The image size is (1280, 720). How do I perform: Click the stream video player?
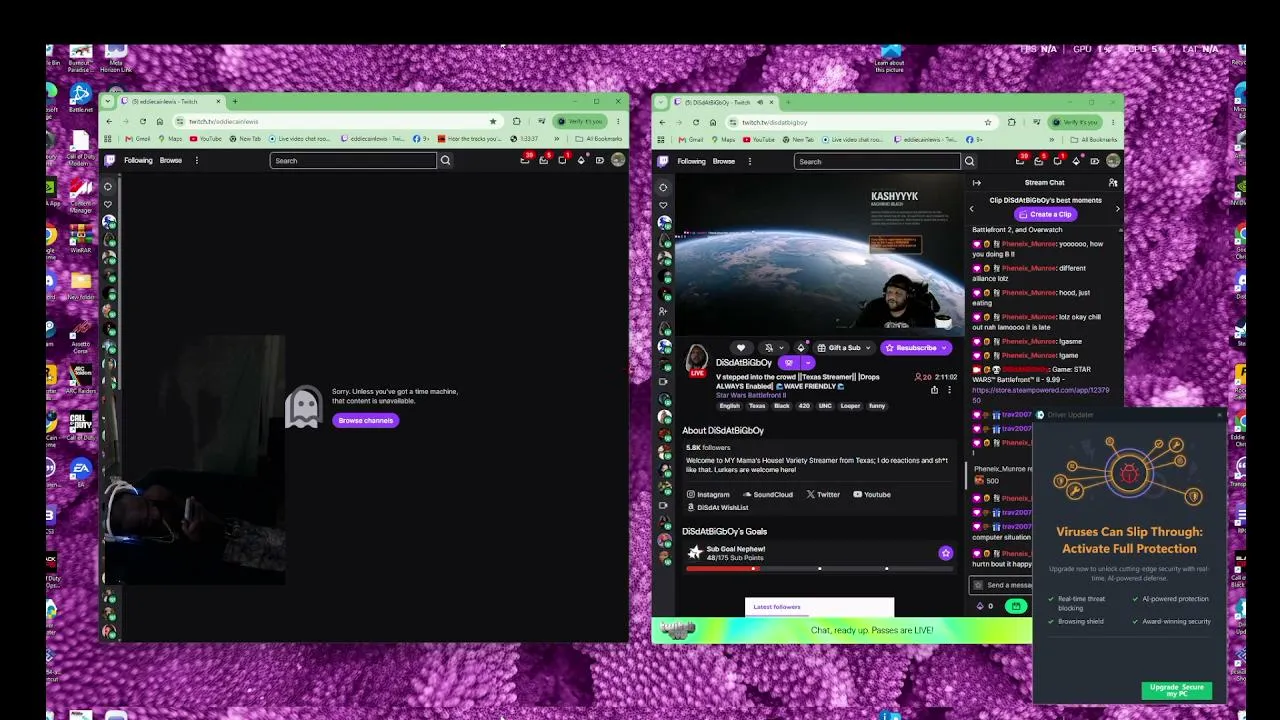pyautogui.click(x=820, y=254)
